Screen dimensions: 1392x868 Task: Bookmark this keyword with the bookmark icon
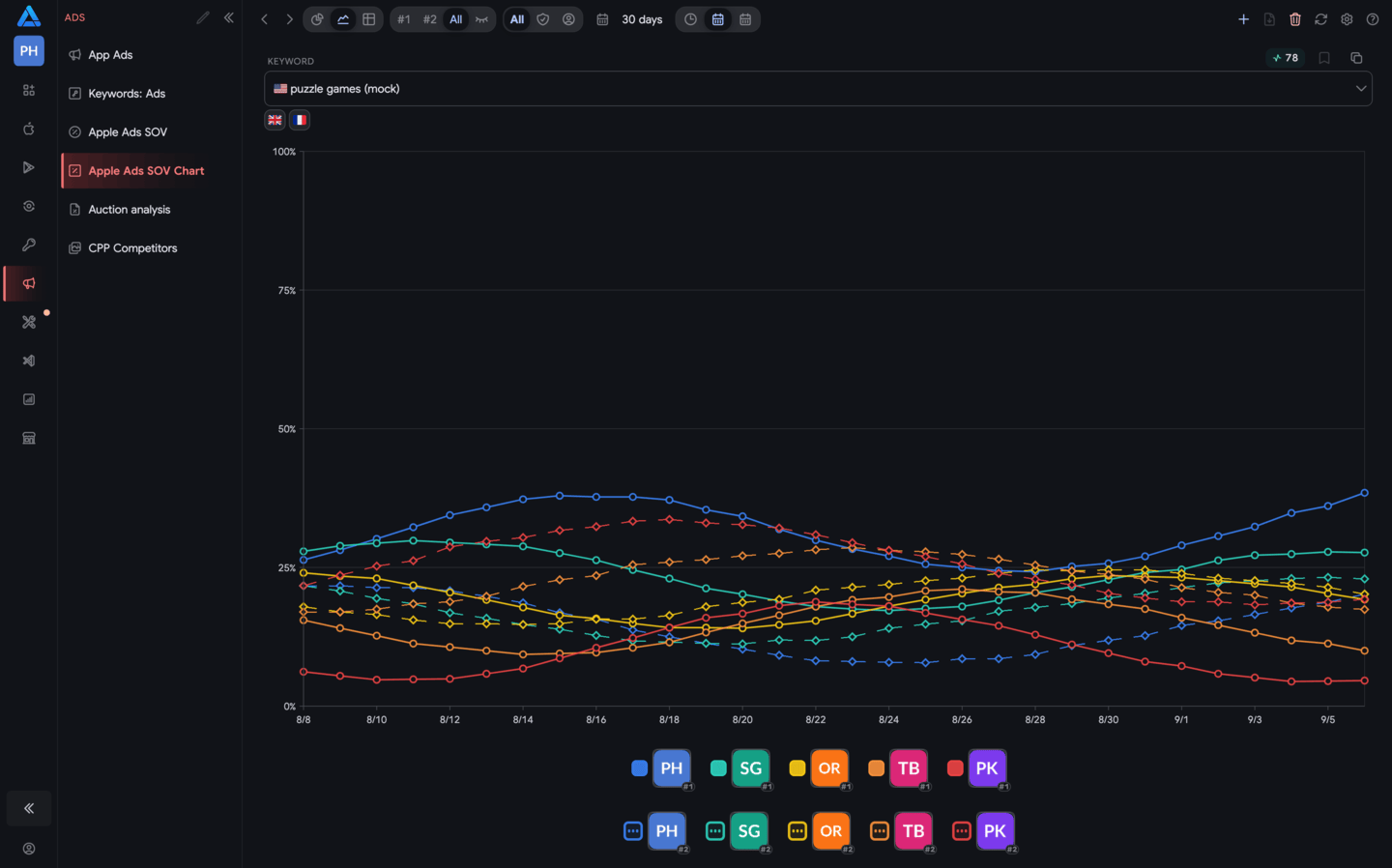coord(1324,58)
